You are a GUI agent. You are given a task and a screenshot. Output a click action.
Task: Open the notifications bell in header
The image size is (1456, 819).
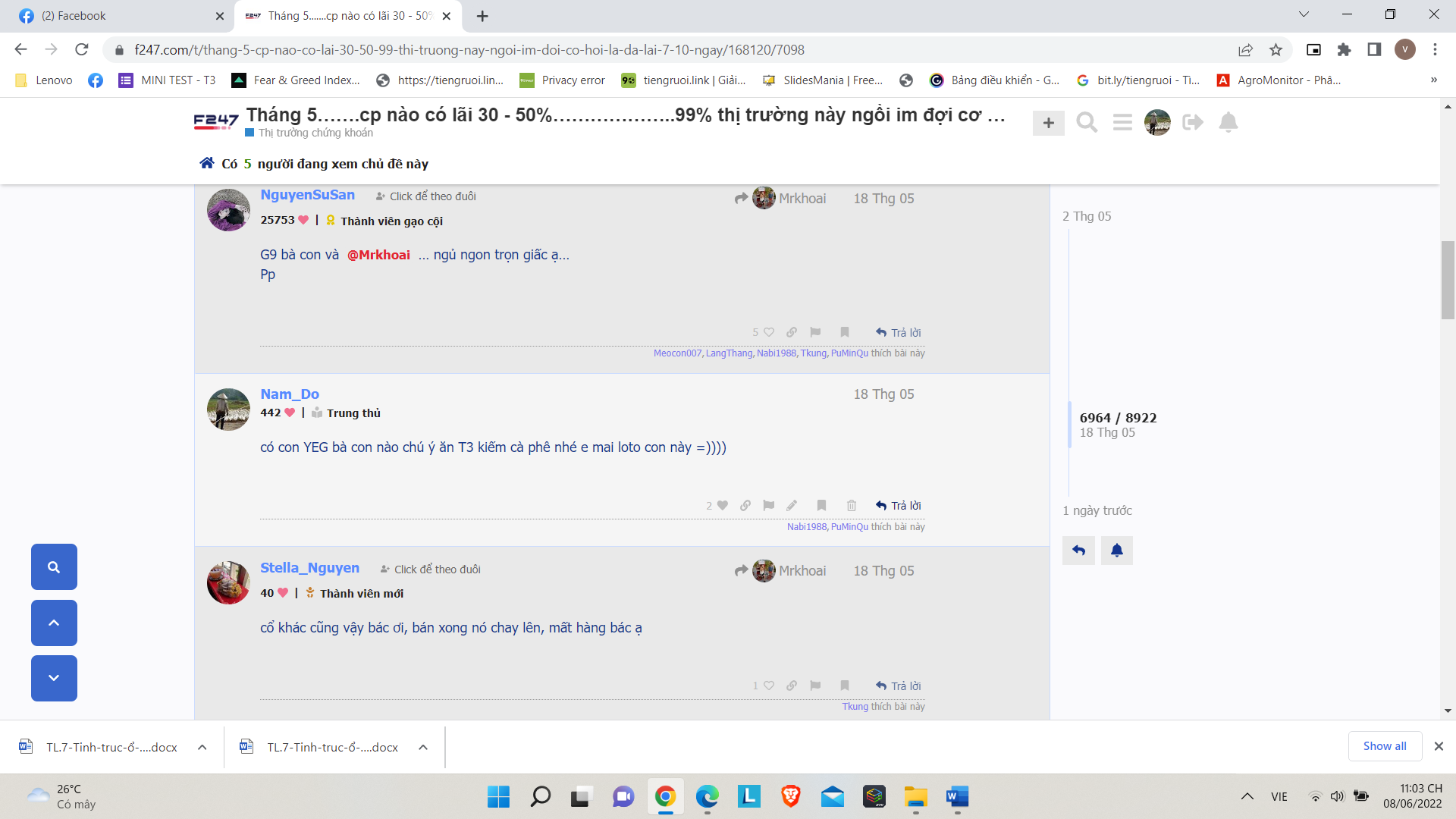[1228, 122]
